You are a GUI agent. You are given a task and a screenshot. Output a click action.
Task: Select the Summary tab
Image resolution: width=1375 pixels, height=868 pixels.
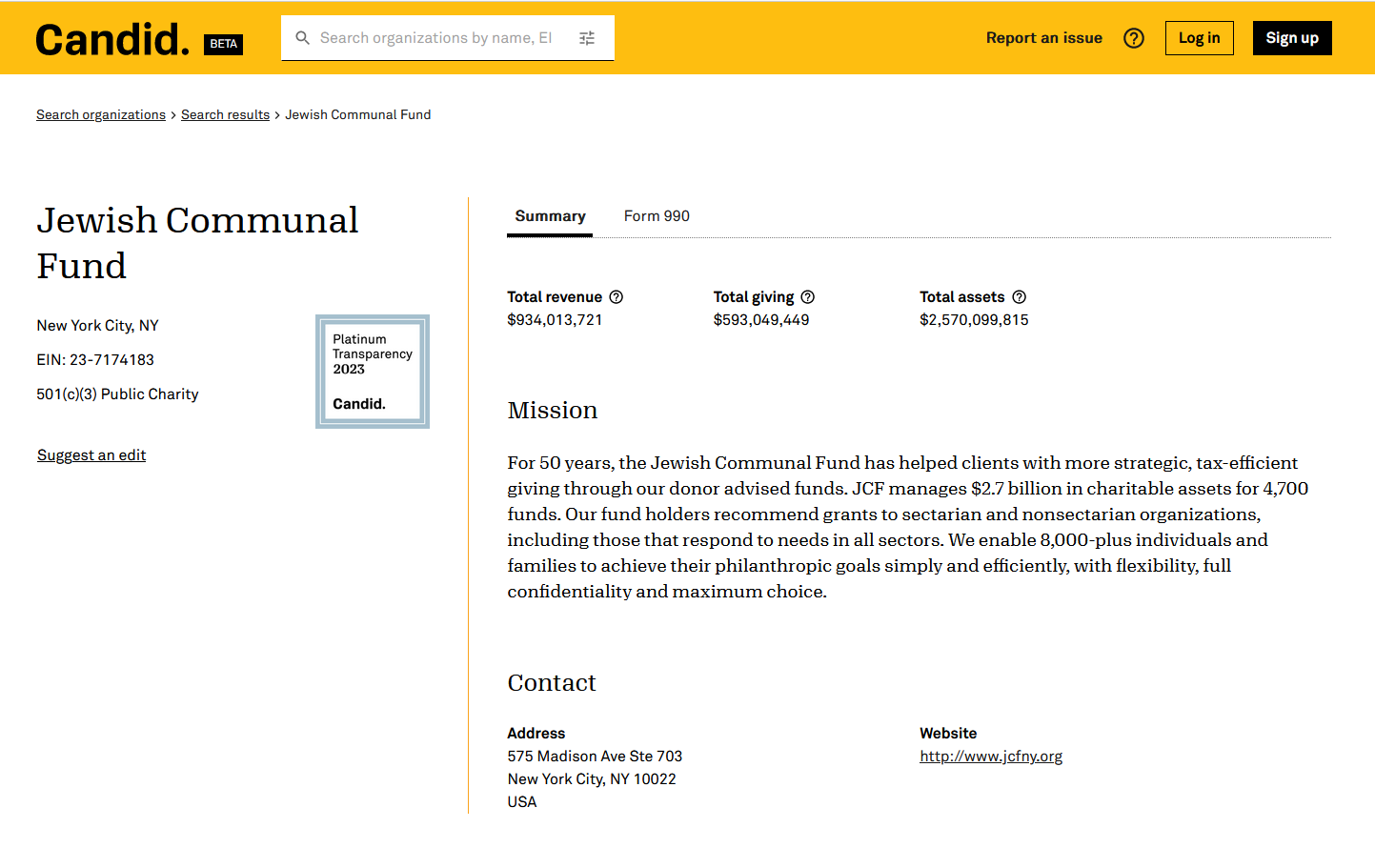pyautogui.click(x=550, y=216)
